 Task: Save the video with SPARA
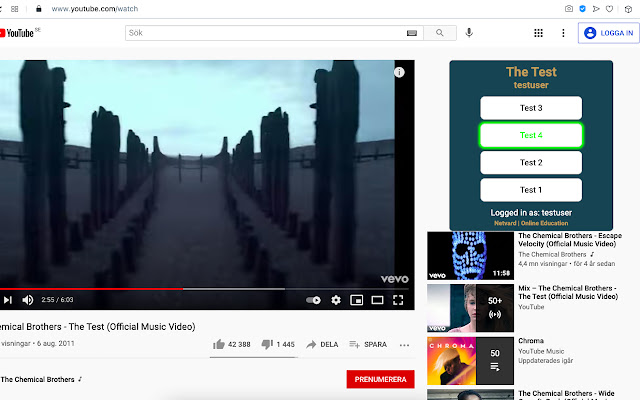[x=368, y=344]
